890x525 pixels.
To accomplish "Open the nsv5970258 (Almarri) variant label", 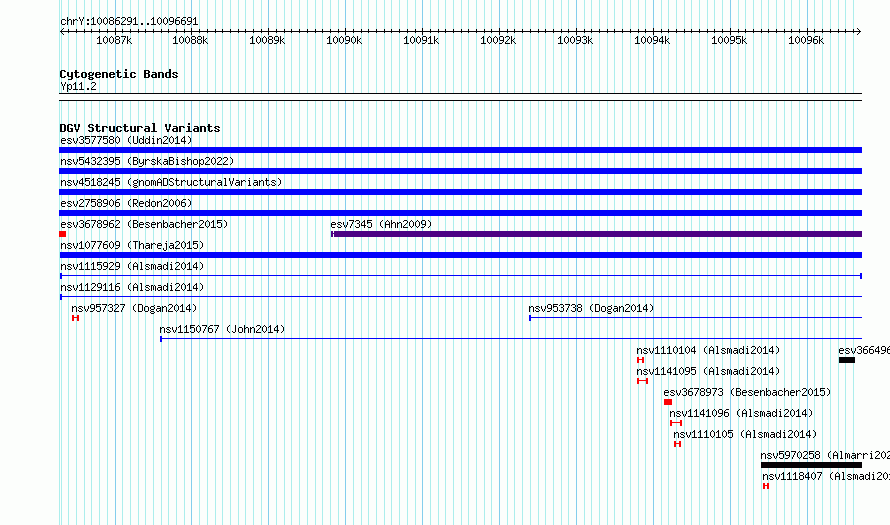I will [x=825, y=455].
